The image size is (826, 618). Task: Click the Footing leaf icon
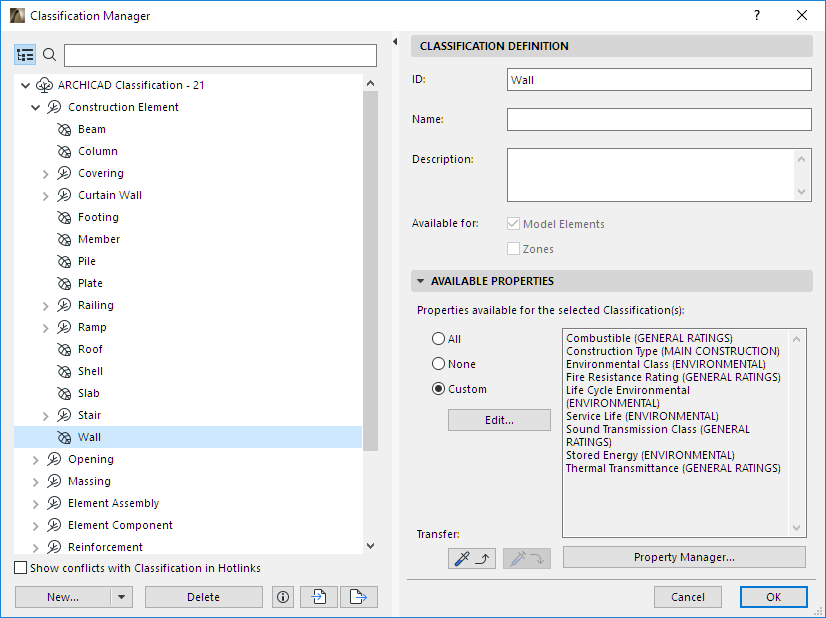pos(64,218)
